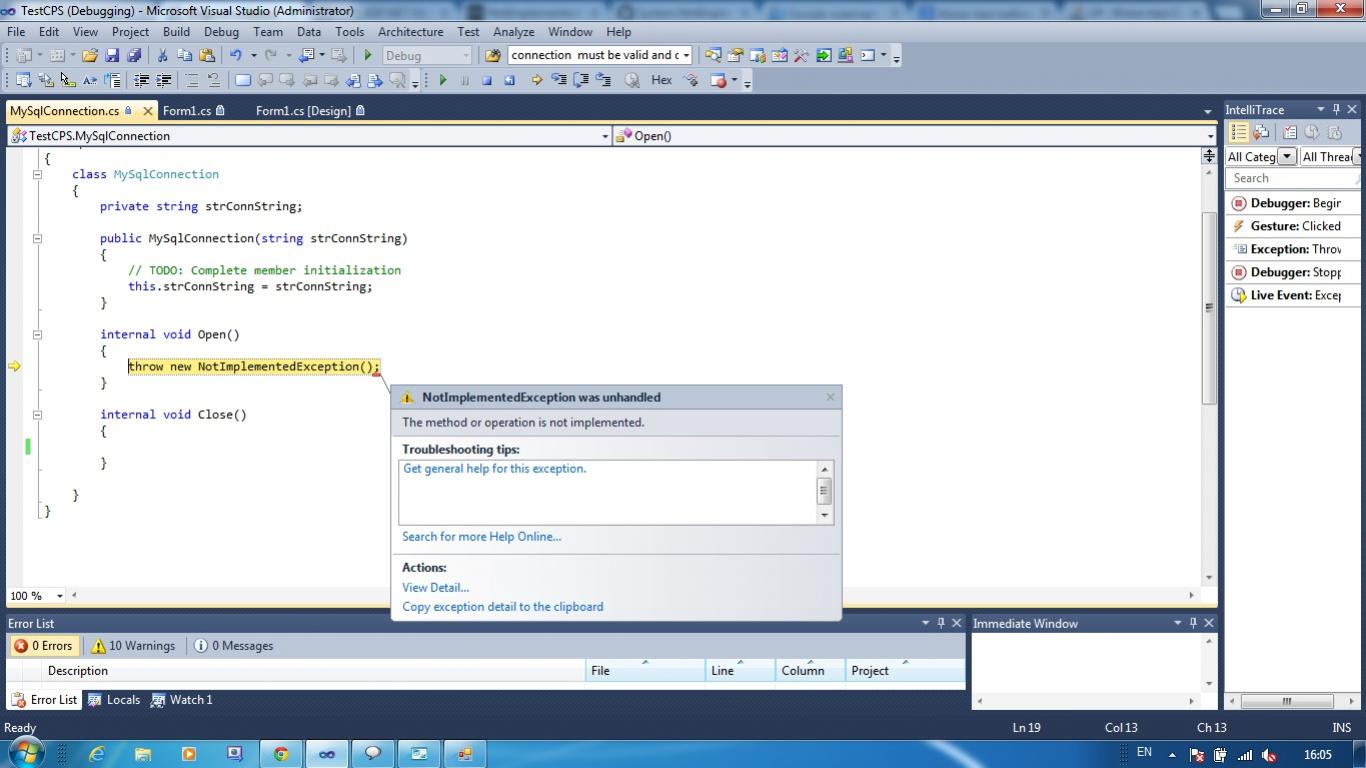Screen dimensions: 1366x768
Task: Toggle Errors filter in Error List
Action: [43, 646]
